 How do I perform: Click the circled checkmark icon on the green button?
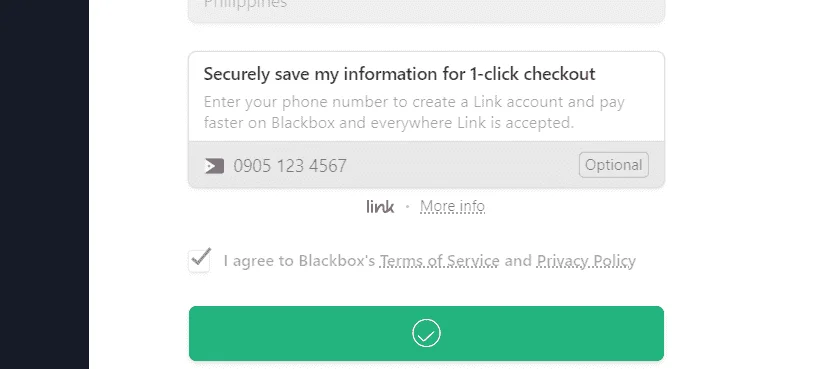point(426,333)
